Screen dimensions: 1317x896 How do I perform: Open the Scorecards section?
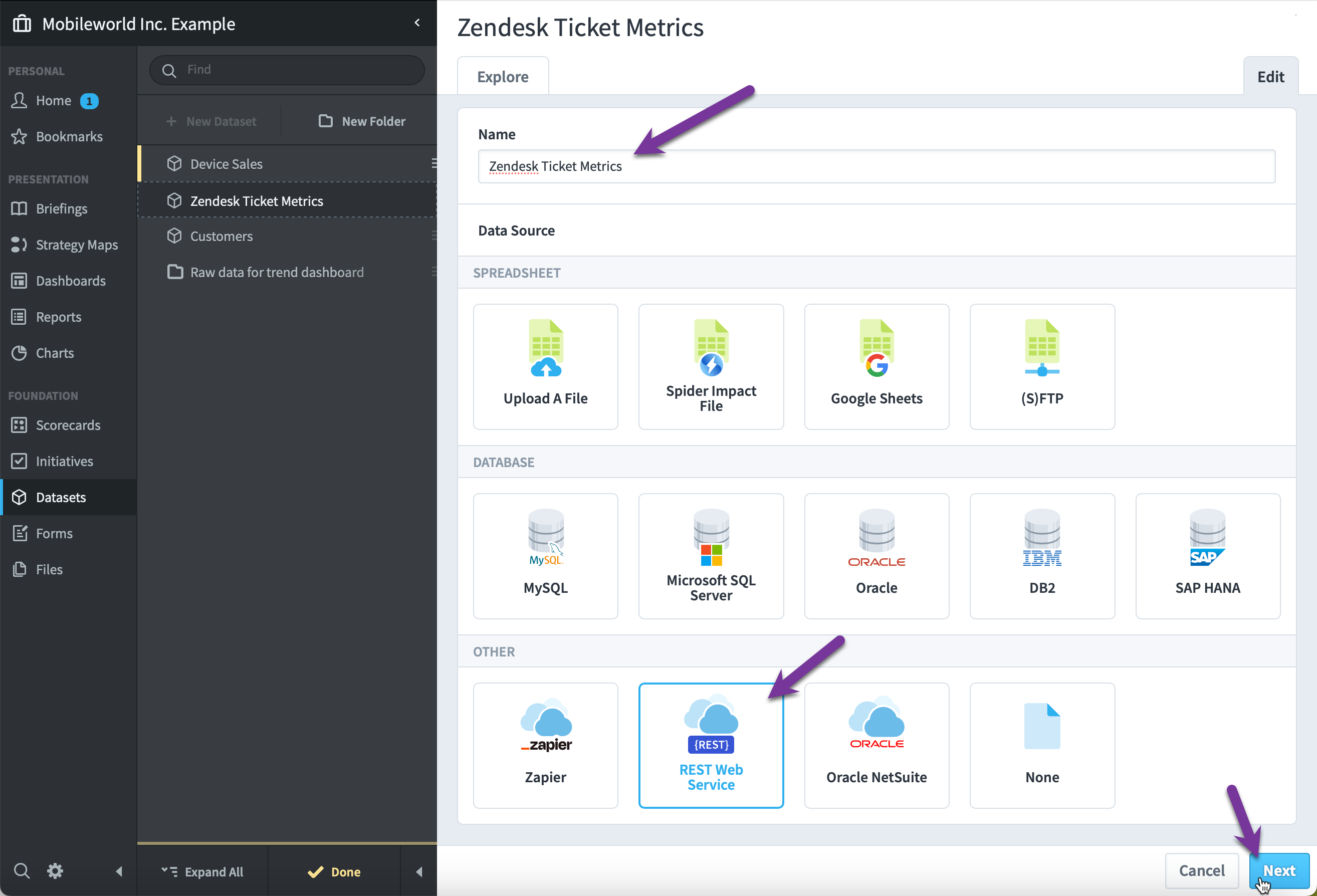click(x=68, y=425)
